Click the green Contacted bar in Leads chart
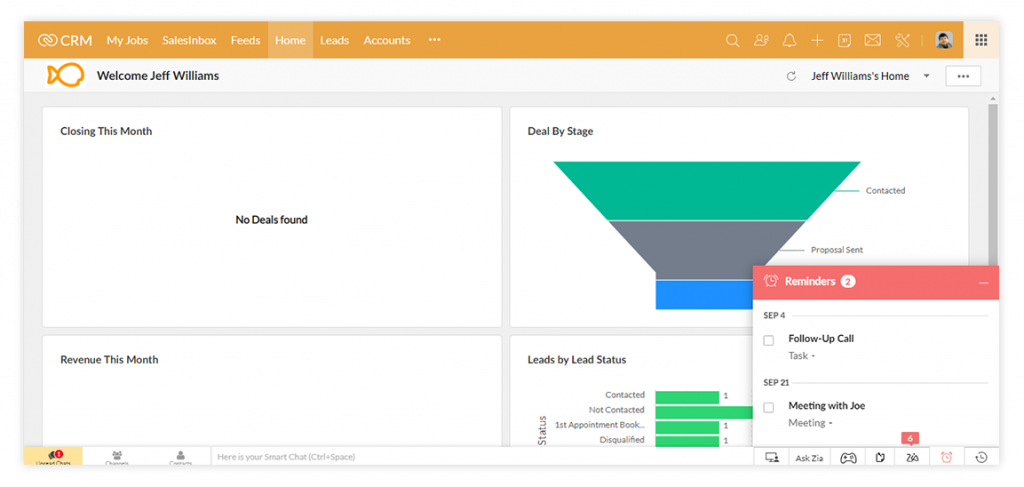1024x487 pixels. pyautogui.click(x=687, y=396)
